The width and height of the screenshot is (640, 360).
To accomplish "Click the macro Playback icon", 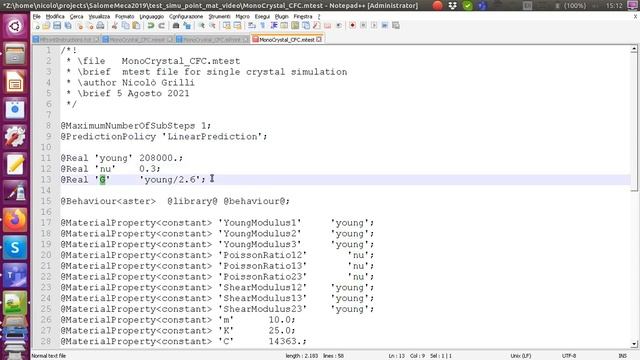I will pos(374,26).
